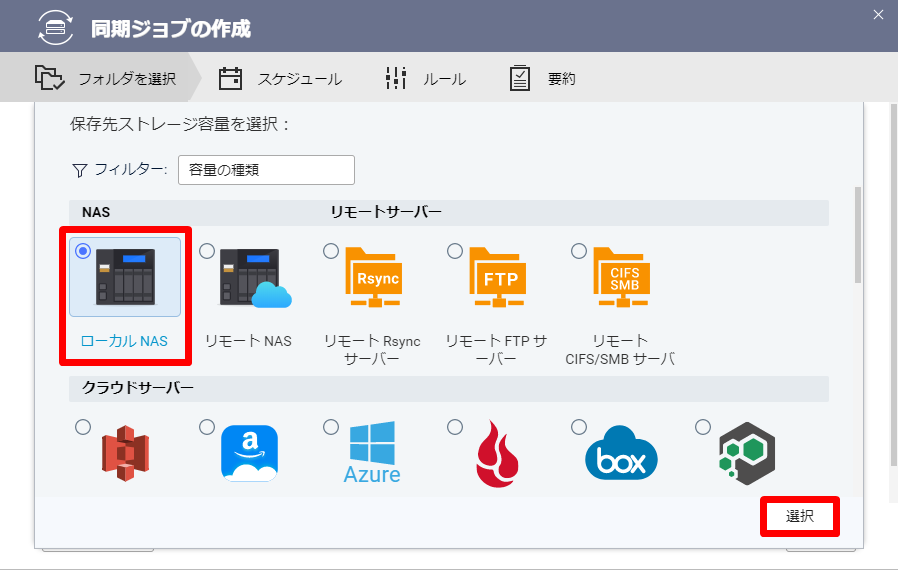Close the sync job creation dialog
898x571 pixels.
879,15
